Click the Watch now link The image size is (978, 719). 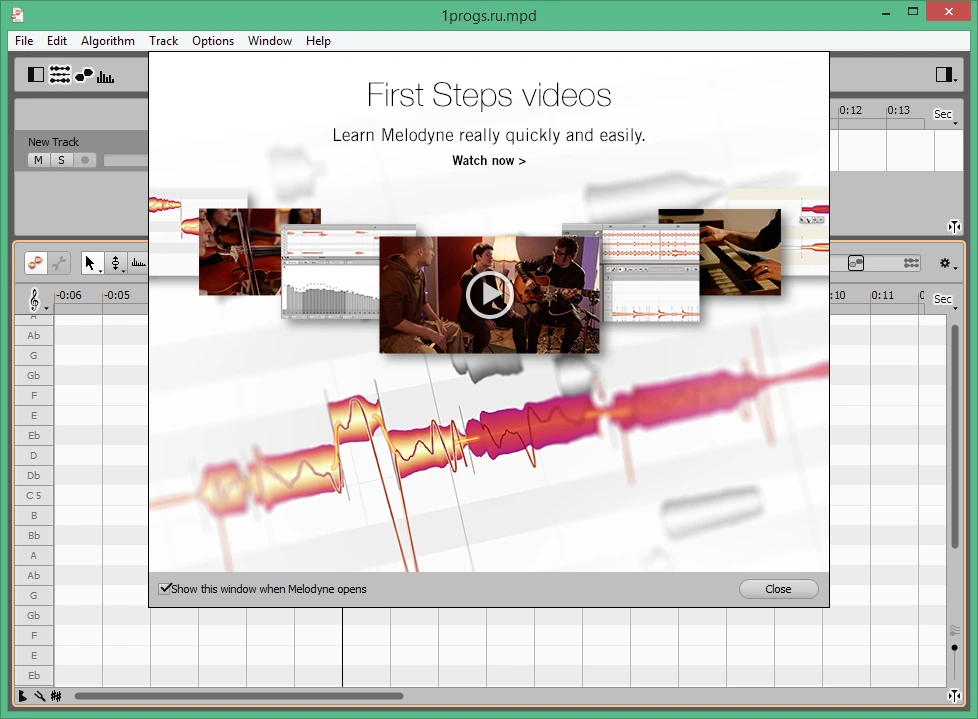(x=489, y=161)
